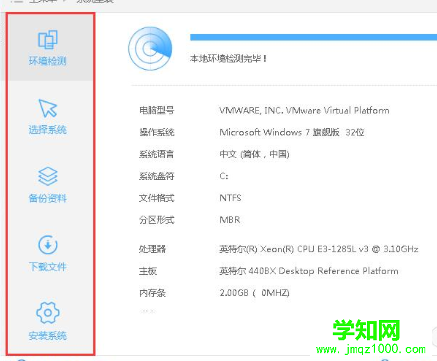Select the NTFS file format value

pyautogui.click(x=230, y=198)
